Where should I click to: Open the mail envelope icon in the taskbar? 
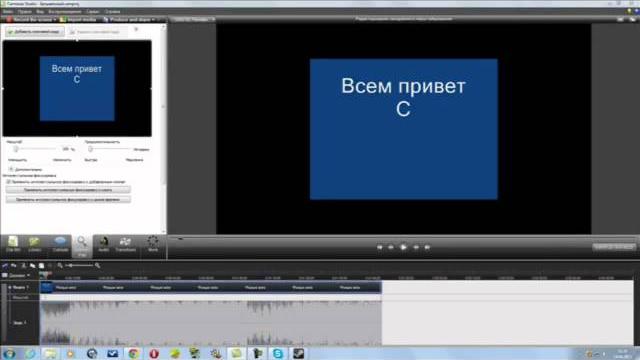tap(112, 353)
